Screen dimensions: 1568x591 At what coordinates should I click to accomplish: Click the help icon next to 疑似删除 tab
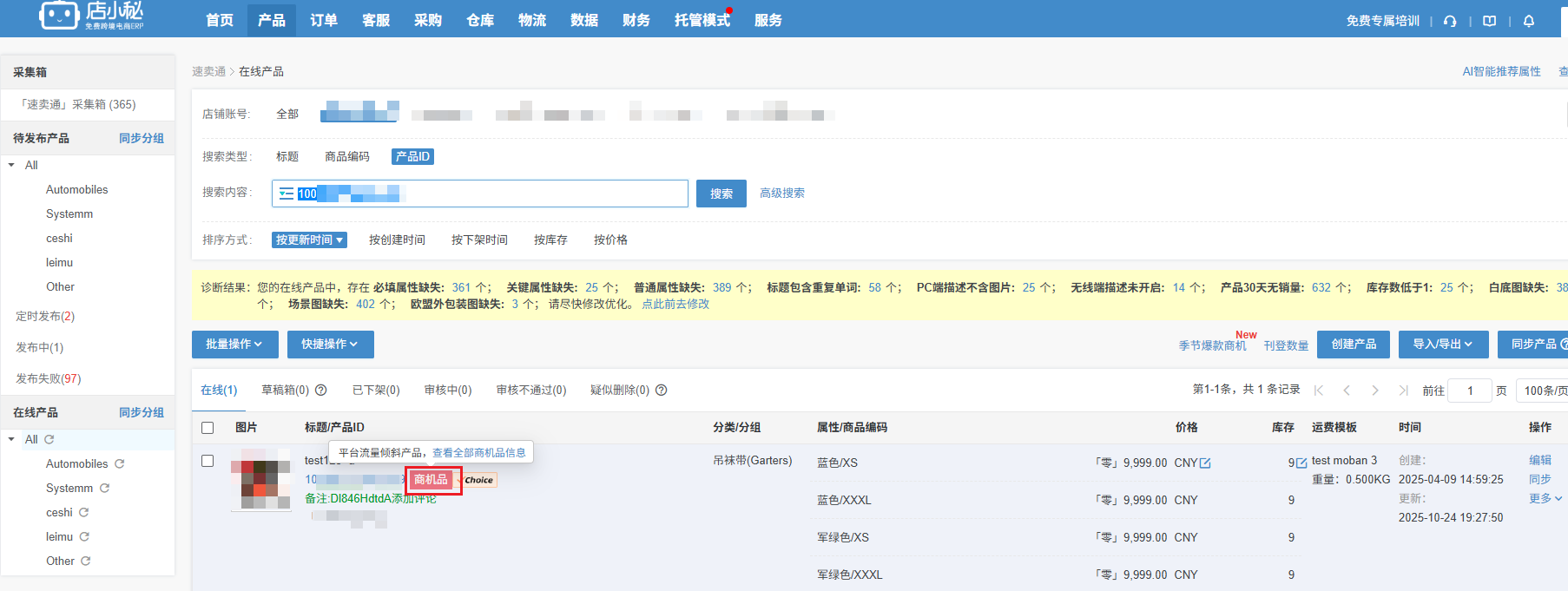click(x=662, y=391)
